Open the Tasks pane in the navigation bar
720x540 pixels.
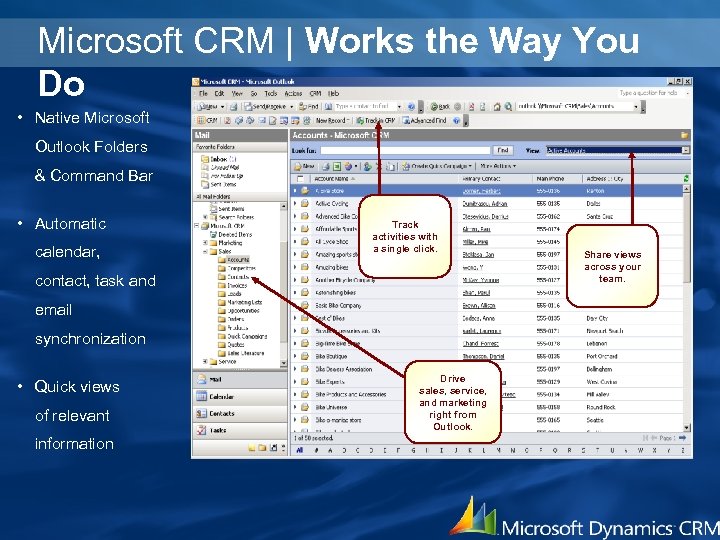click(240, 430)
